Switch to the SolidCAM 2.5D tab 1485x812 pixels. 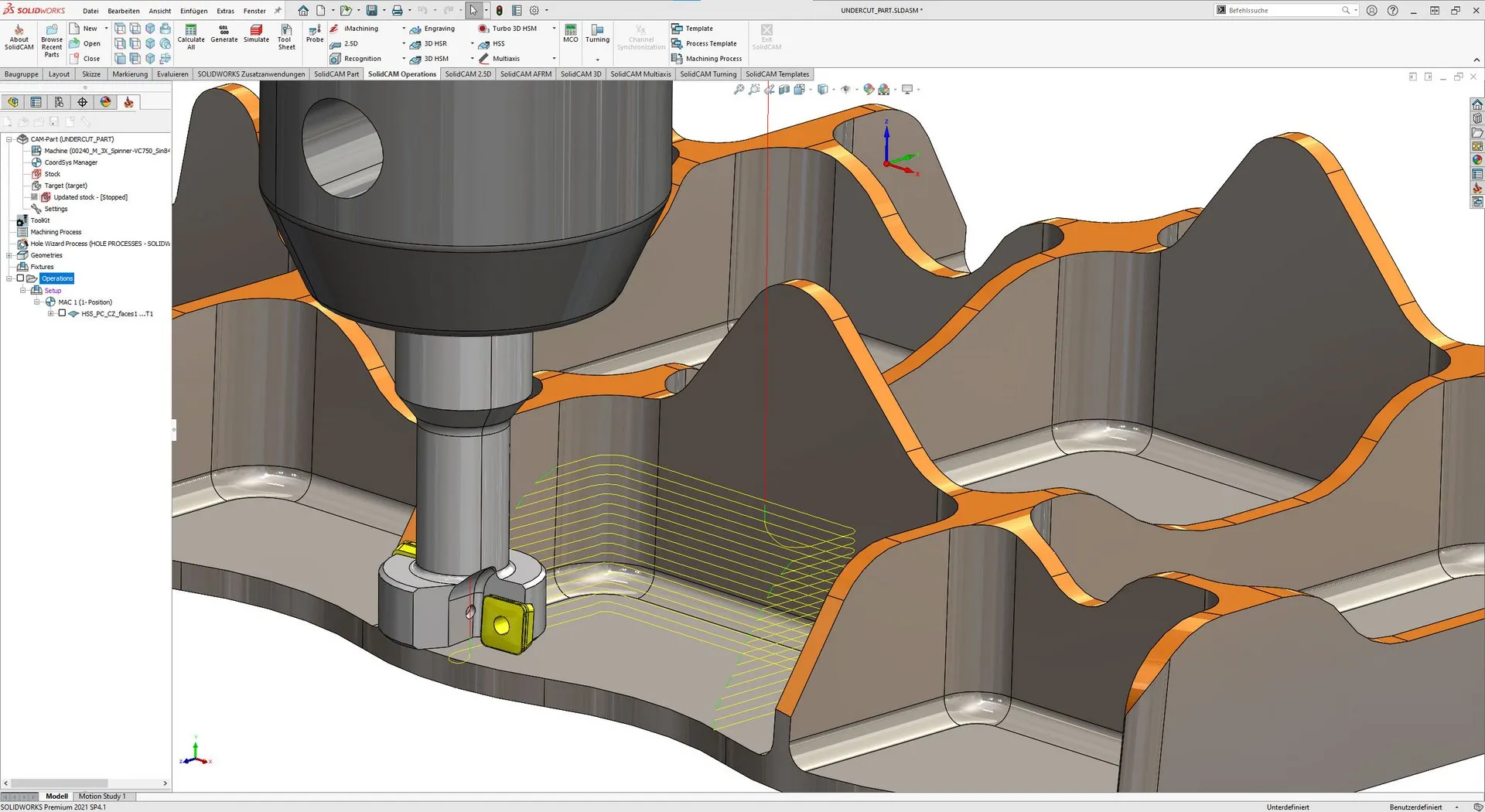467,74
